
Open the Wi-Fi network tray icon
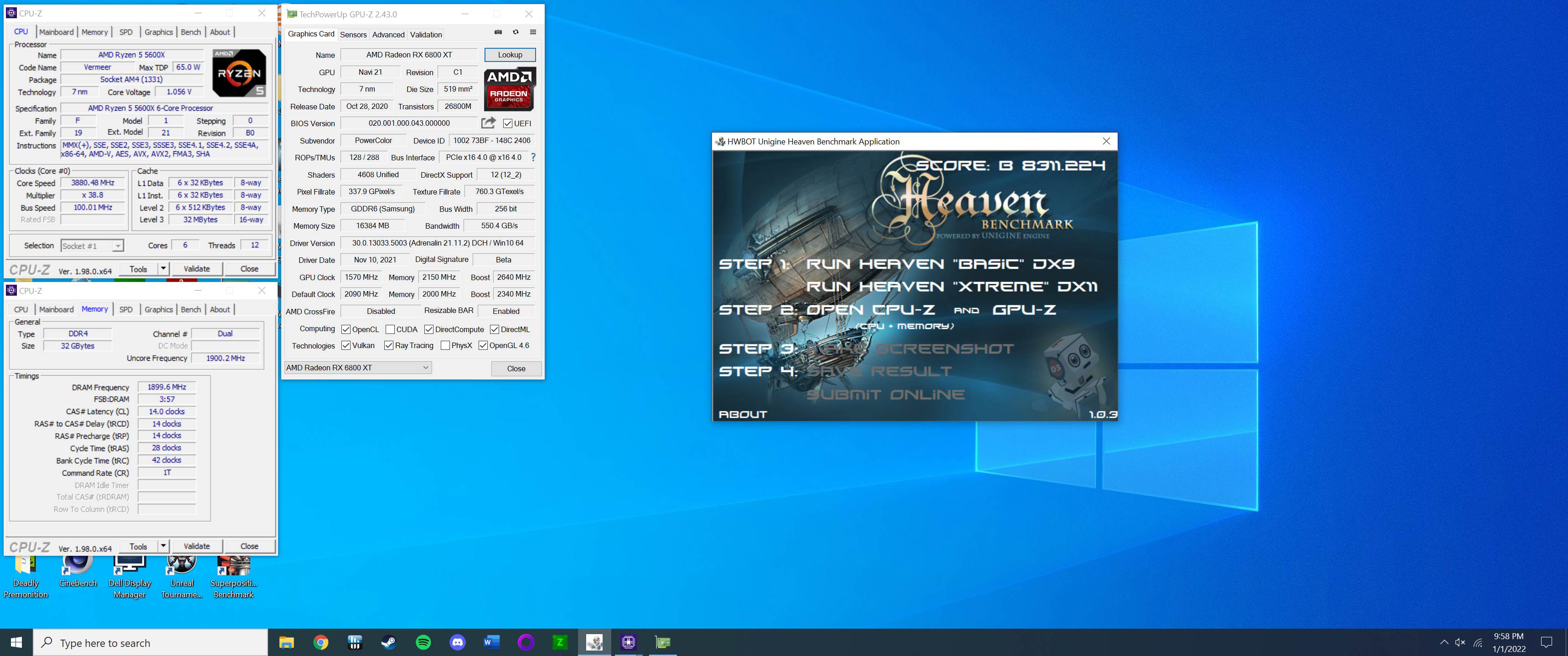(1478, 643)
